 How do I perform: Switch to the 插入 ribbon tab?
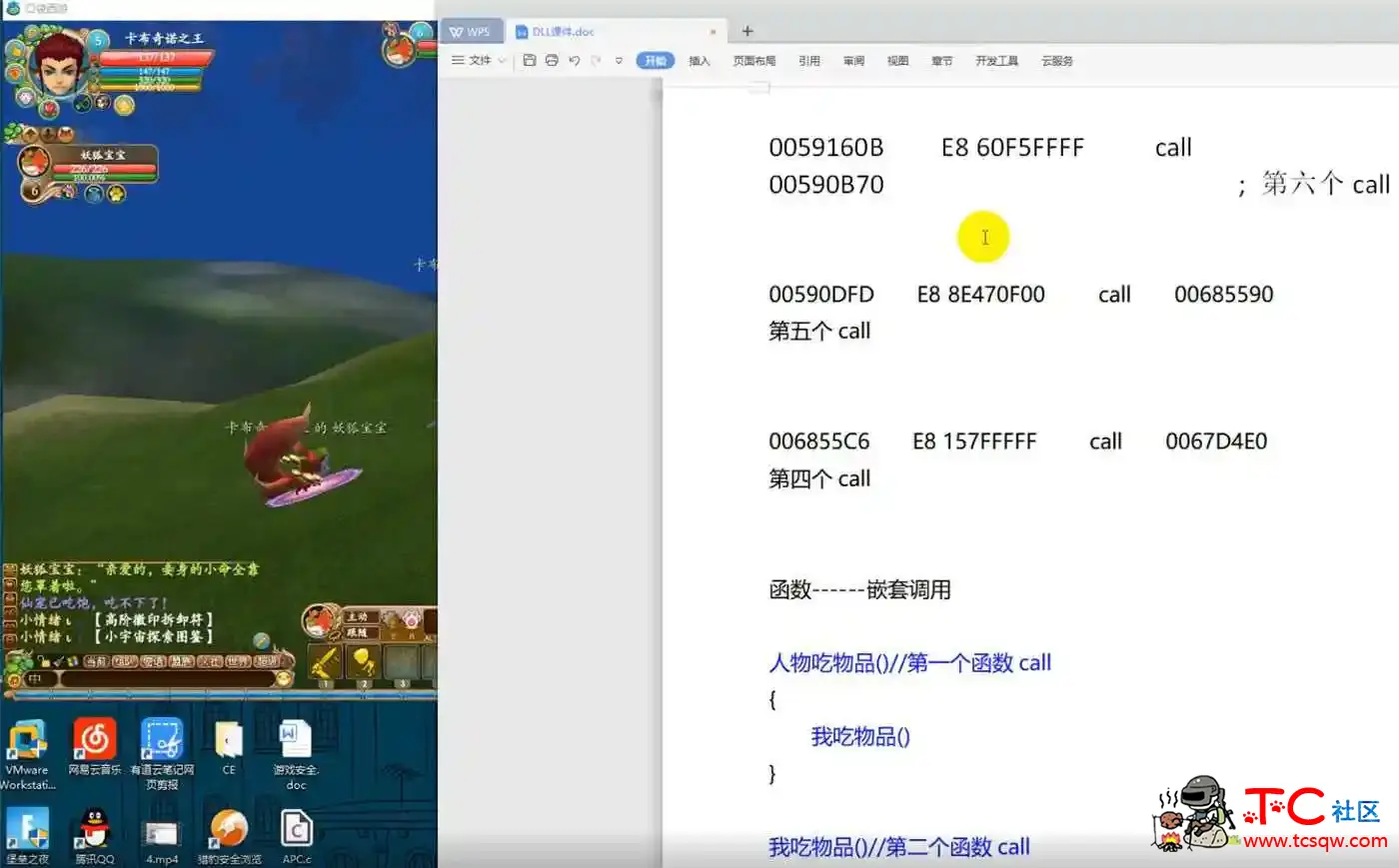(699, 61)
